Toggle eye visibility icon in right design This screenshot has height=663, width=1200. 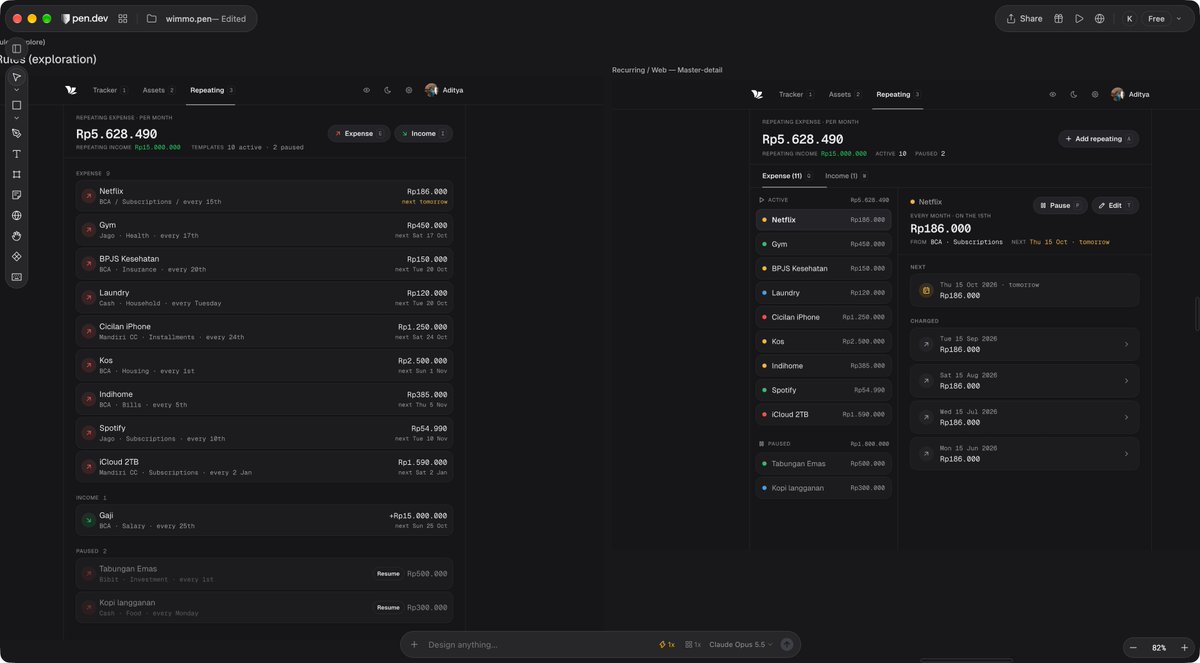click(x=1053, y=94)
